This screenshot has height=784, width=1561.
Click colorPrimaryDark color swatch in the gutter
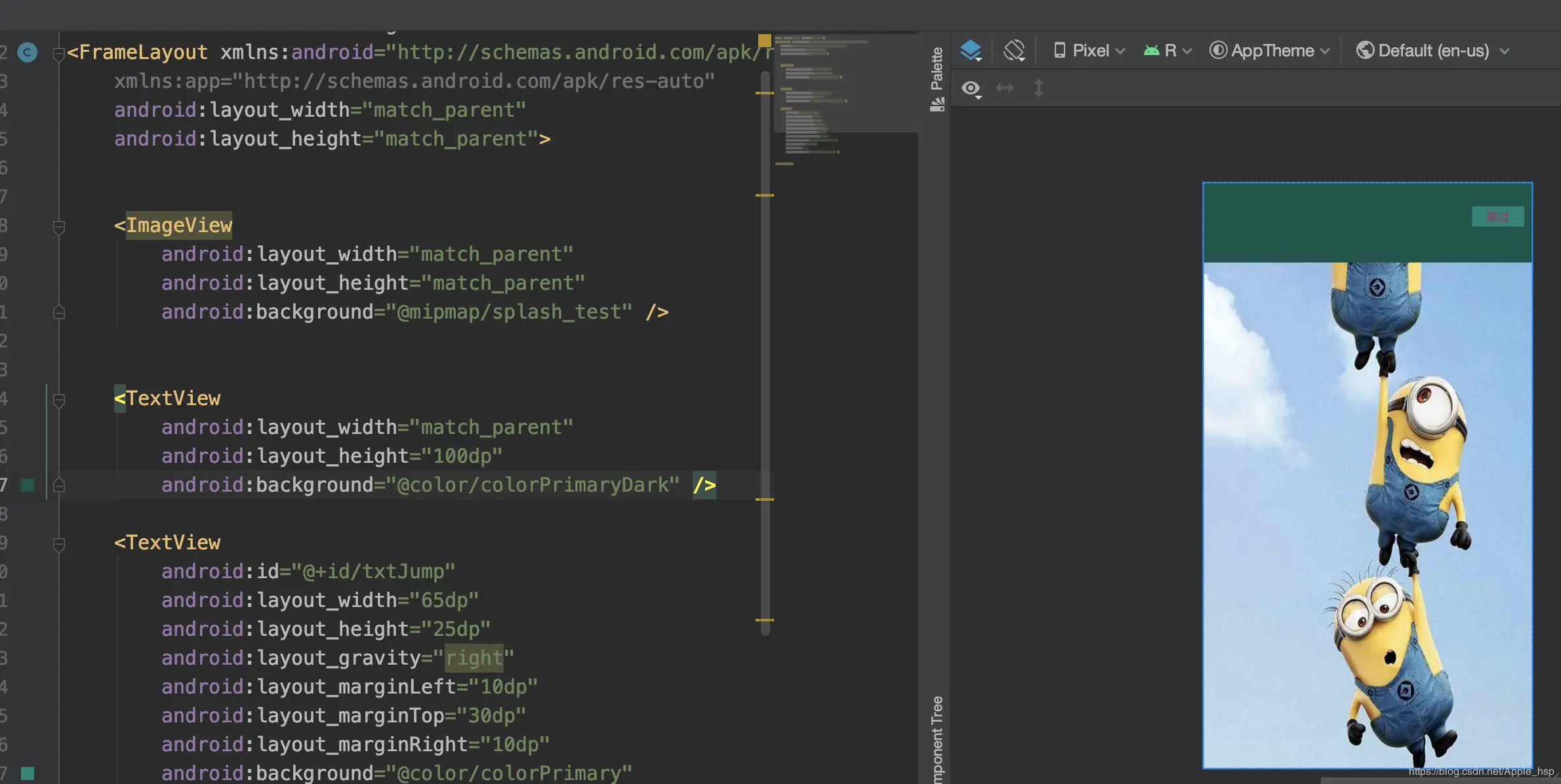coord(28,485)
